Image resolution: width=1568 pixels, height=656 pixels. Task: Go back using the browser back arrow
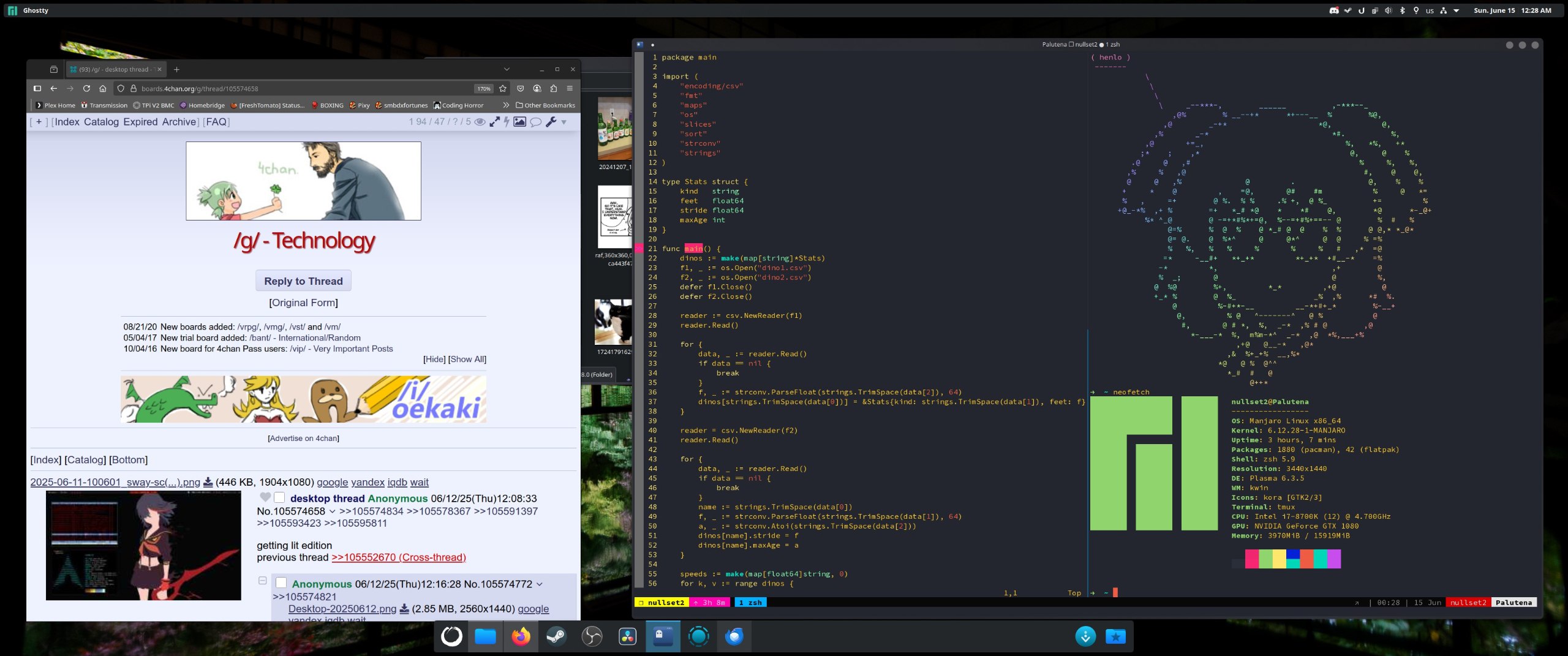coord(54,88)
